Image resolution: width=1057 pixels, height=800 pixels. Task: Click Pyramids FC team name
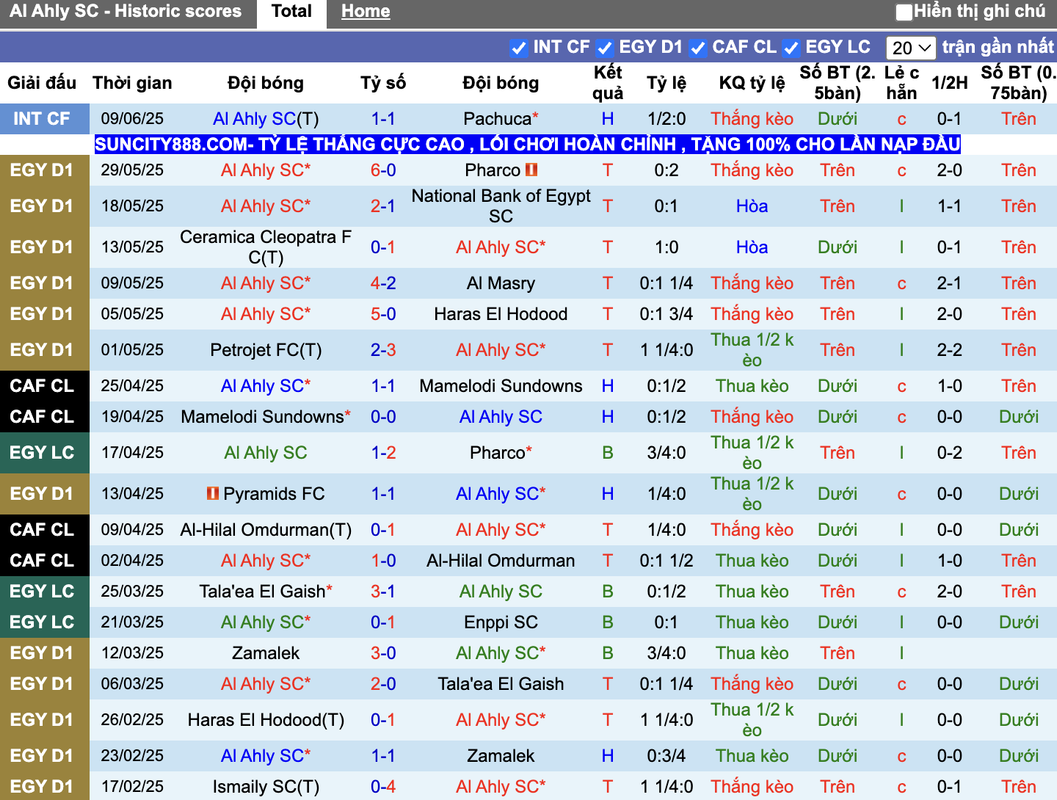[274, 494]
